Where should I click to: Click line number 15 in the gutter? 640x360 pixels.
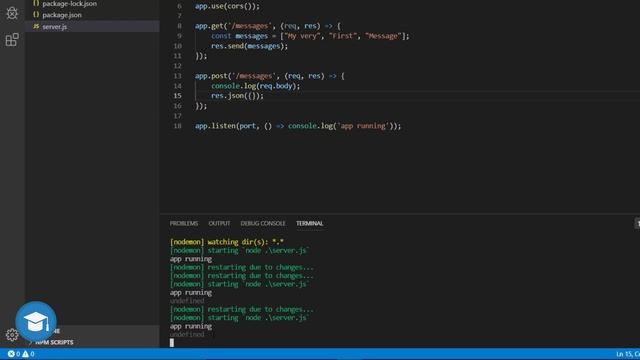pos(177,96)
